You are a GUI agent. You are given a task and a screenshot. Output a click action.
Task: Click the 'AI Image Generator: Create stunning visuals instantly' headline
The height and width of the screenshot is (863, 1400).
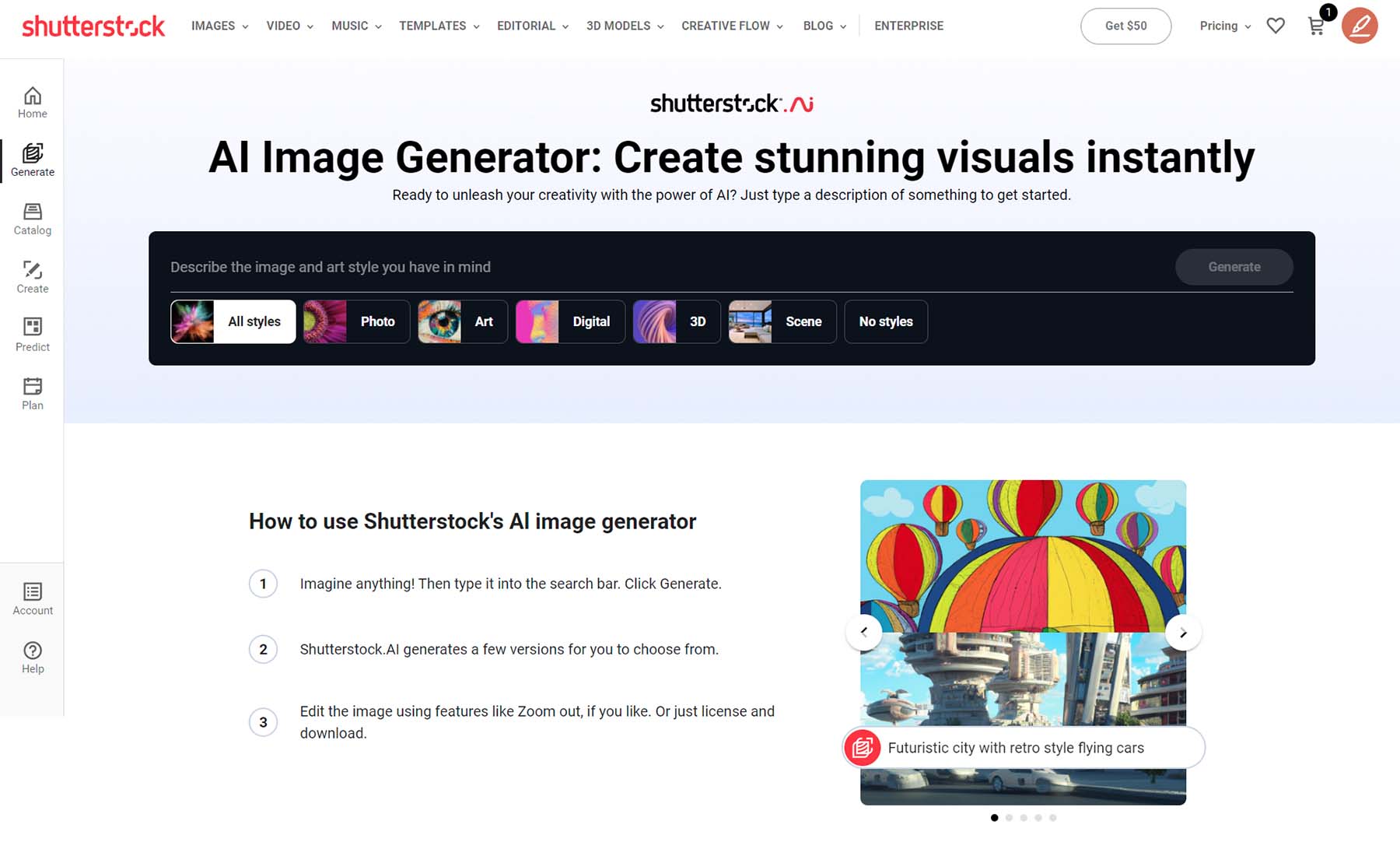(x=732, y=157)
